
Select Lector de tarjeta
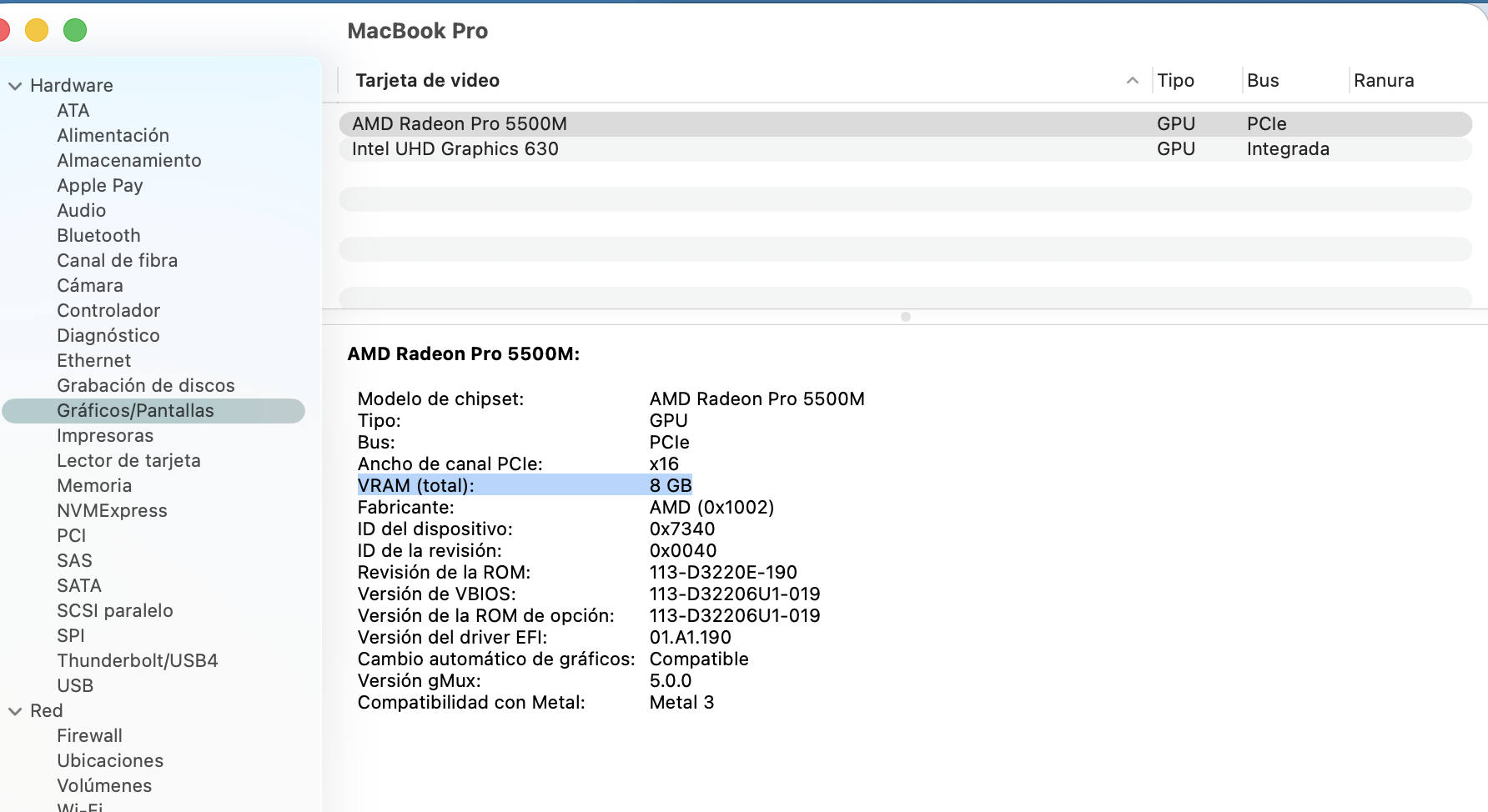pyautogui.click(x=129, y=460)
